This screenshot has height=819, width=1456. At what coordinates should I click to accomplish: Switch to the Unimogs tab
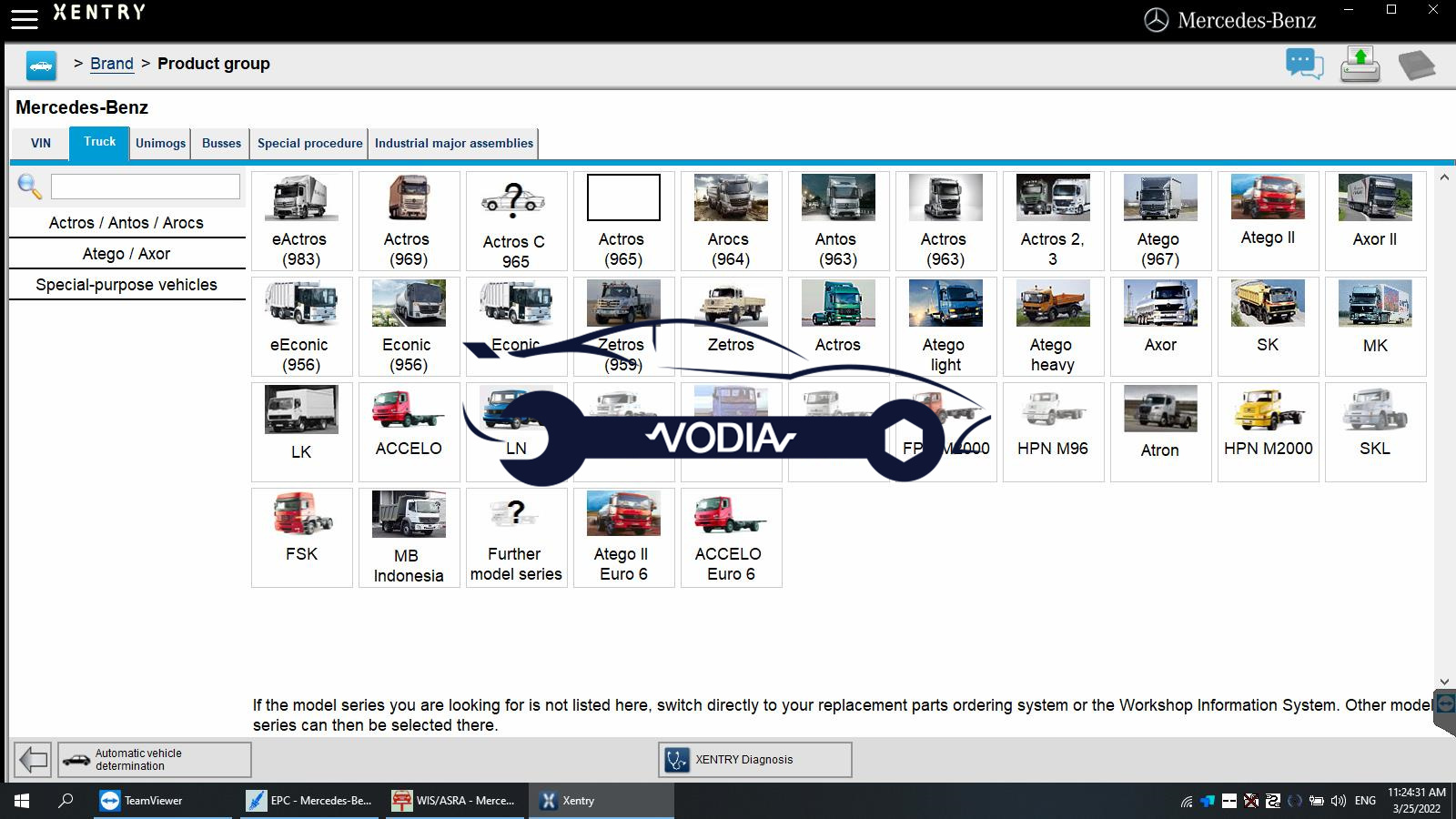pyautogui.click(x=160, y=143)
